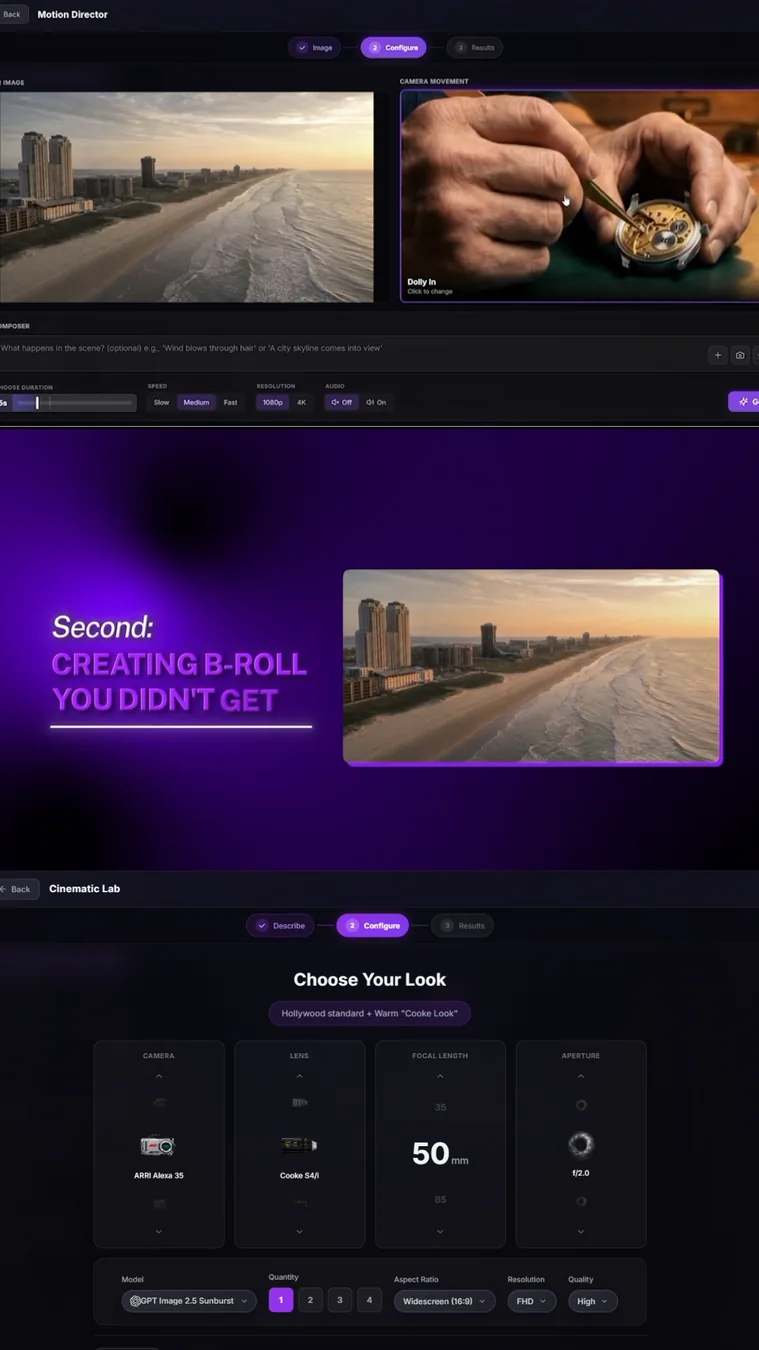Turn audio Off
The width and height of the screenshot is (759, 1350).
pos(341,402)
